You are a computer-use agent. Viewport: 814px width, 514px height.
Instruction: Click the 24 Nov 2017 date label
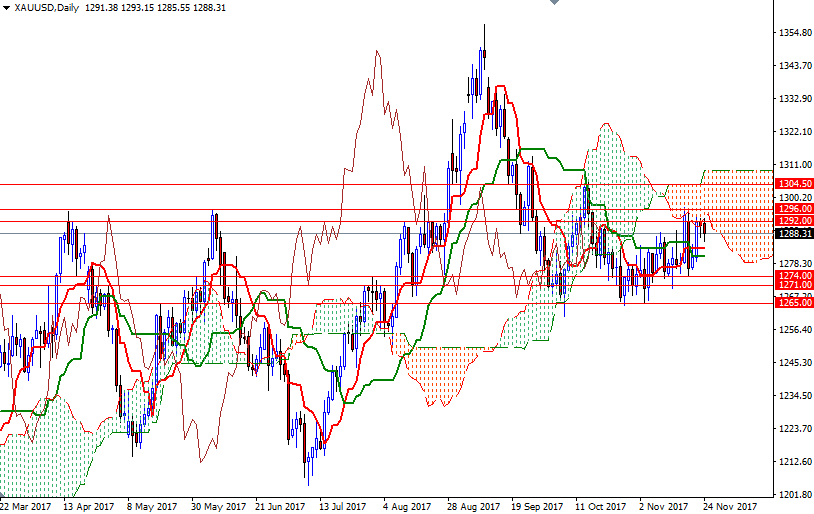(x=728, y=506)
